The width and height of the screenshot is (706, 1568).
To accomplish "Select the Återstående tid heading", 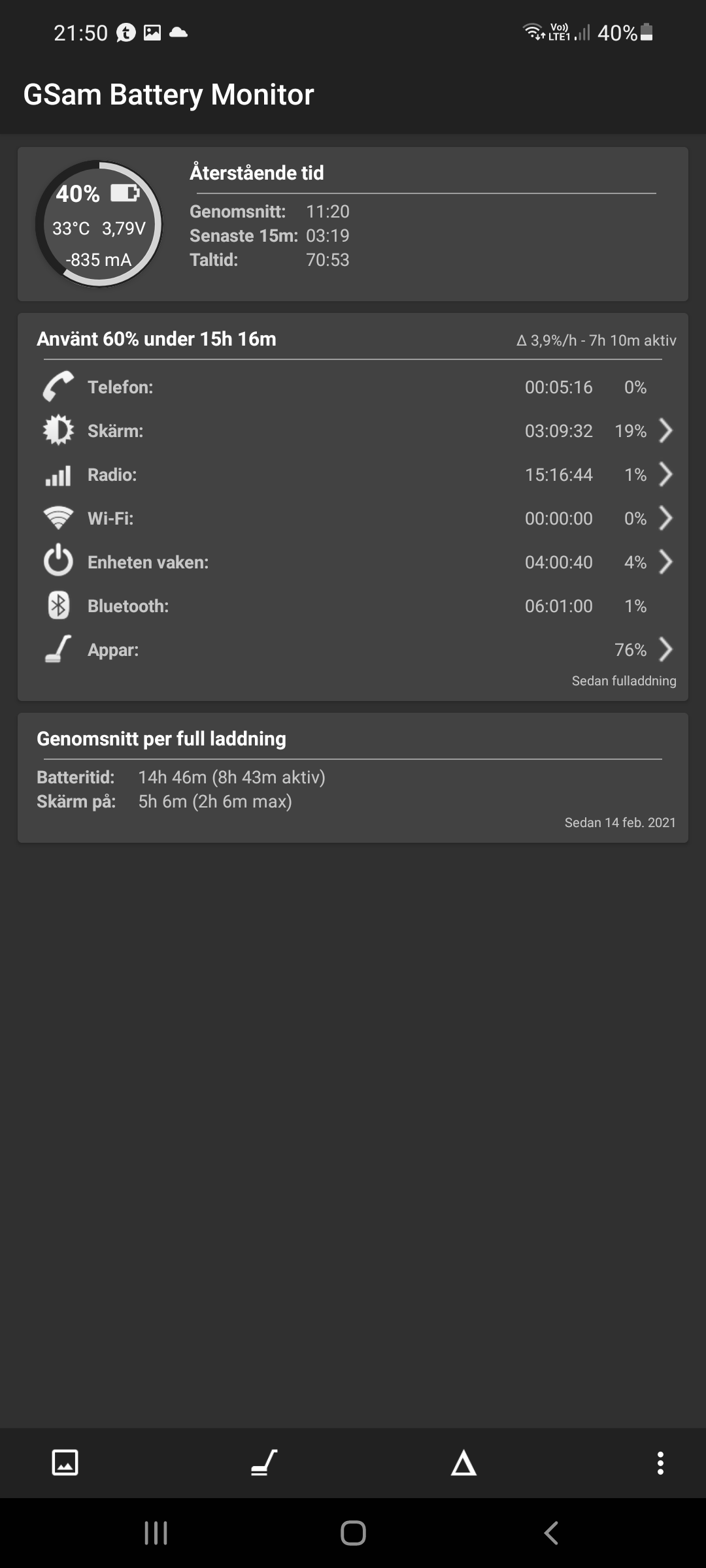I will (x=257, y=172).
